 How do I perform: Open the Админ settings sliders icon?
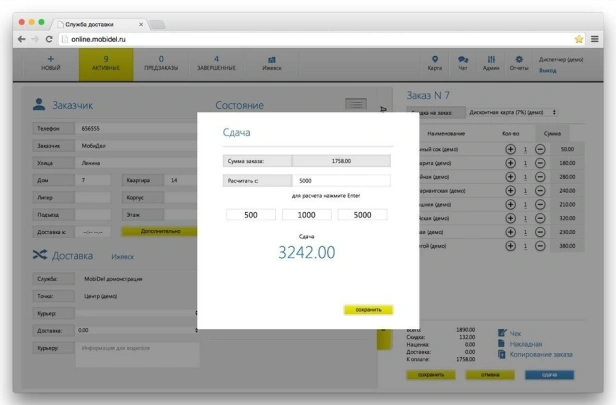click(491, 59)
